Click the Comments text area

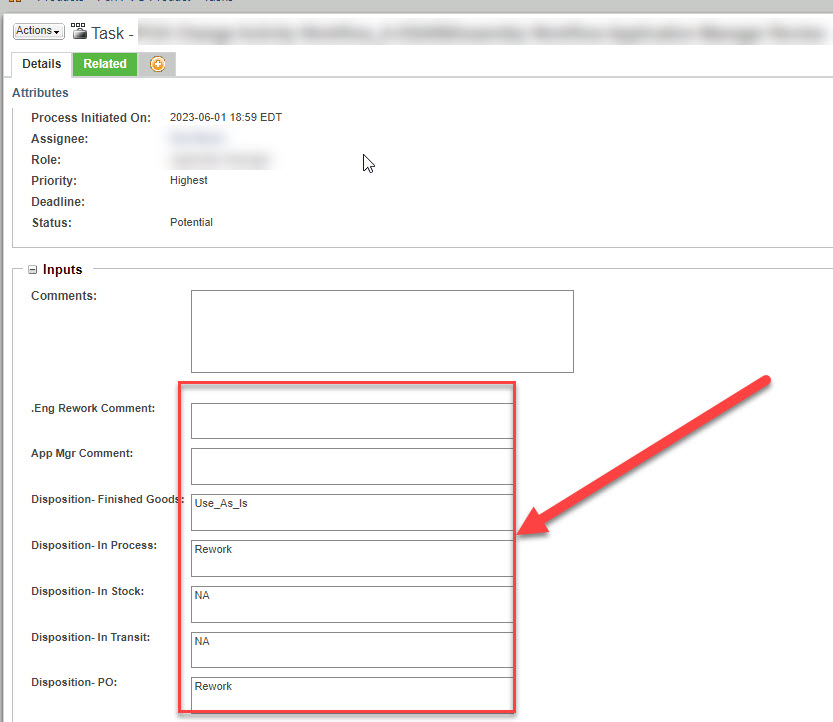pos(381,331)
